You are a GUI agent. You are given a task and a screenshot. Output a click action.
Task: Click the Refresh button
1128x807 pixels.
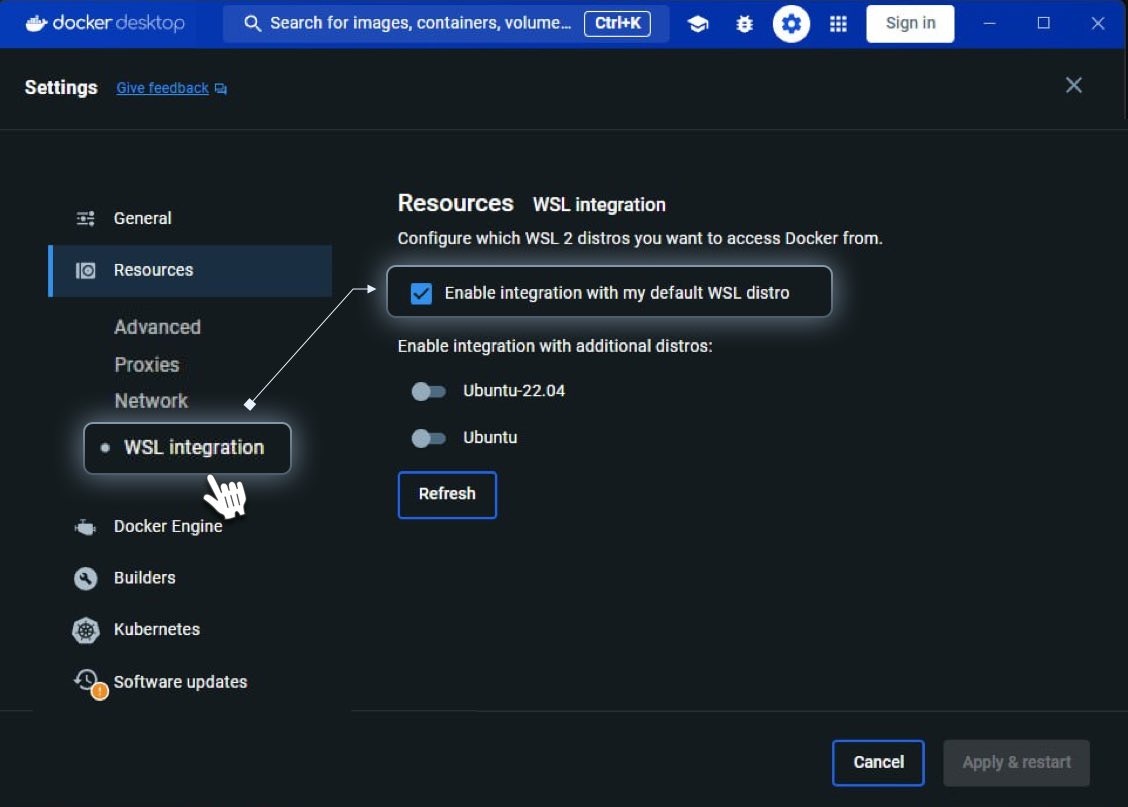(447, 495)
